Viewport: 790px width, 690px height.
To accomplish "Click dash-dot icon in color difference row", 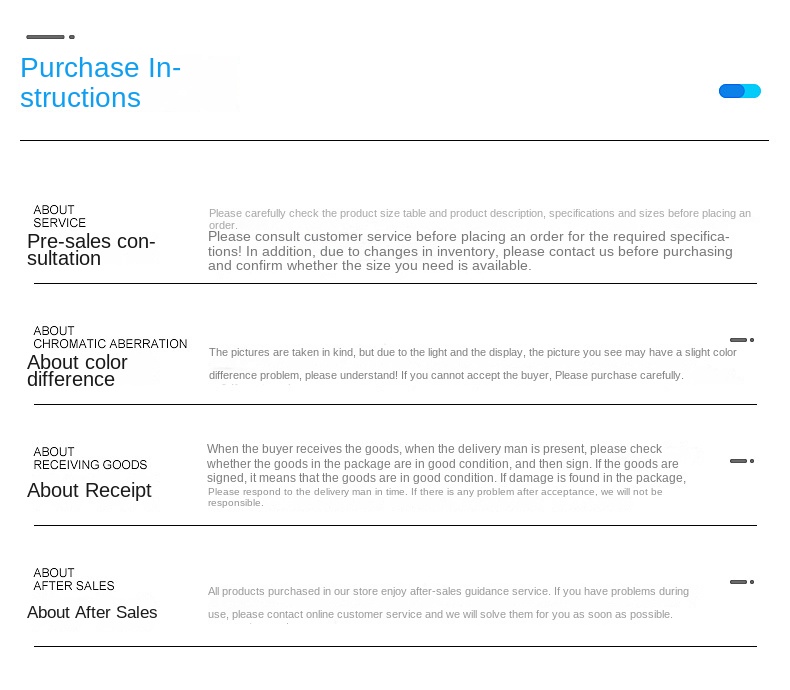I will pyautogui.click(x=741, y=340).
